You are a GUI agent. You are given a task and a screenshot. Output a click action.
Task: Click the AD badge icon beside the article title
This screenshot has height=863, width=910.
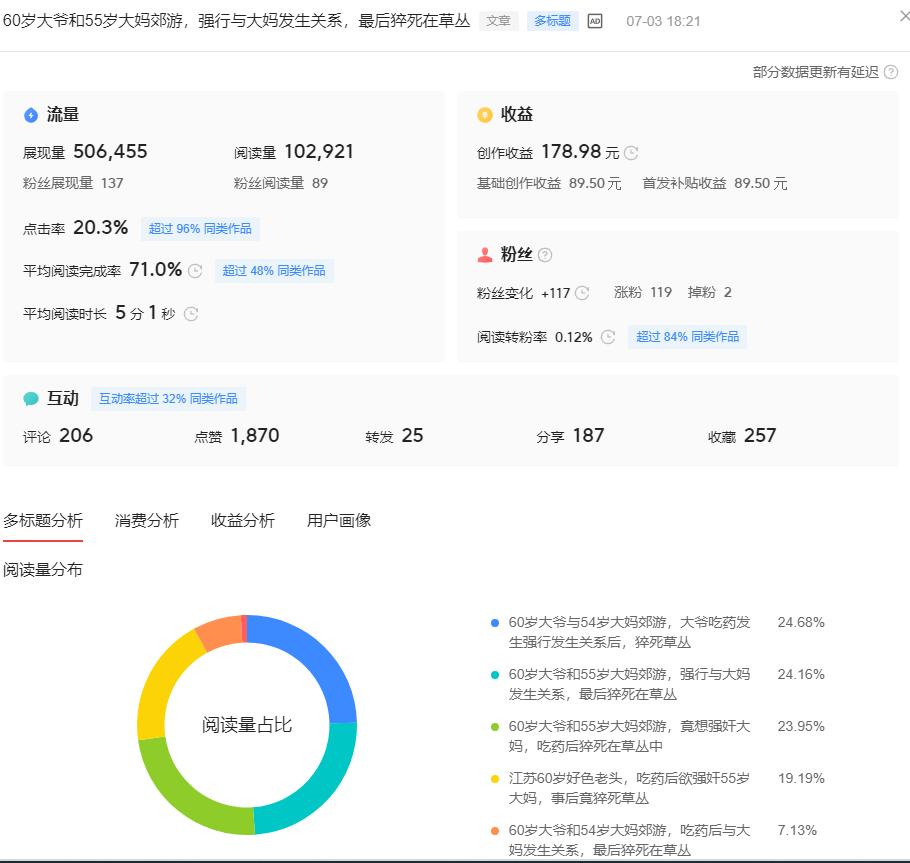coord(594,20)
